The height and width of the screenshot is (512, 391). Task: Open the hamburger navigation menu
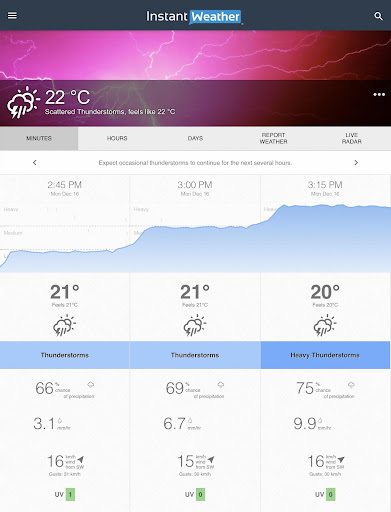pos(12,15)
